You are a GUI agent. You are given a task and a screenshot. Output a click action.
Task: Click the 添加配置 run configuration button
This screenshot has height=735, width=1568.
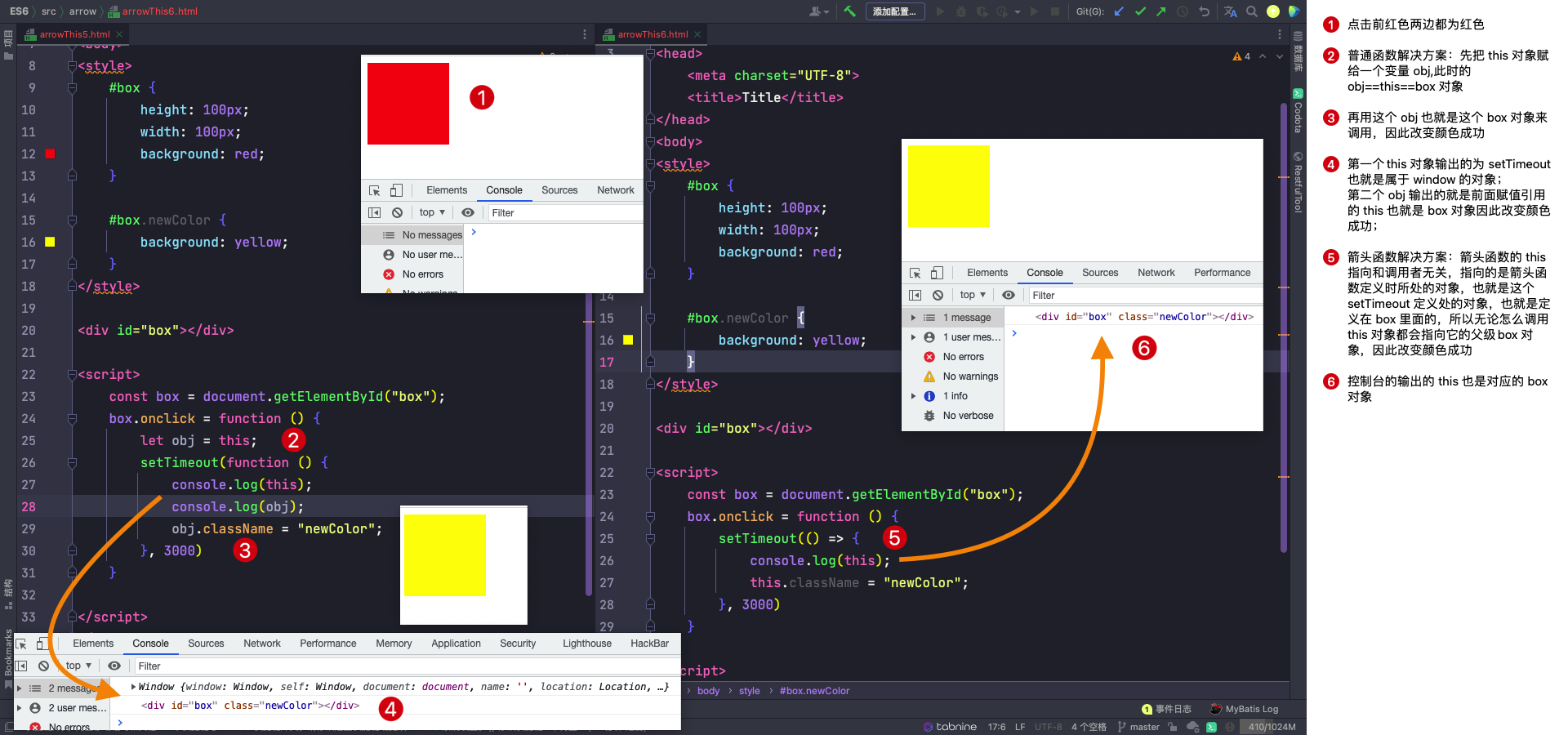tap(894, 11)
